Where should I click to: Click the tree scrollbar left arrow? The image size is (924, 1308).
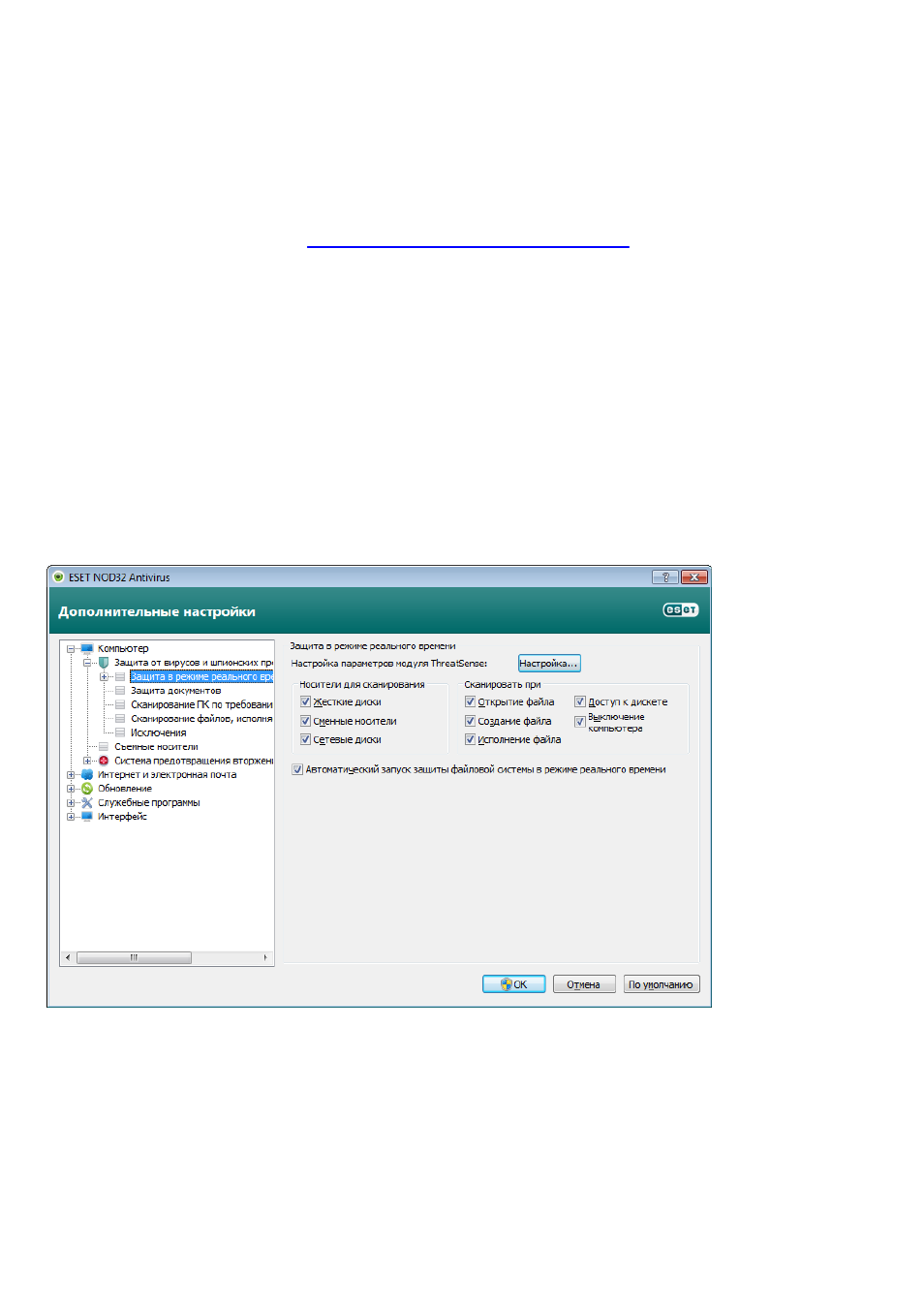point(67,957)
